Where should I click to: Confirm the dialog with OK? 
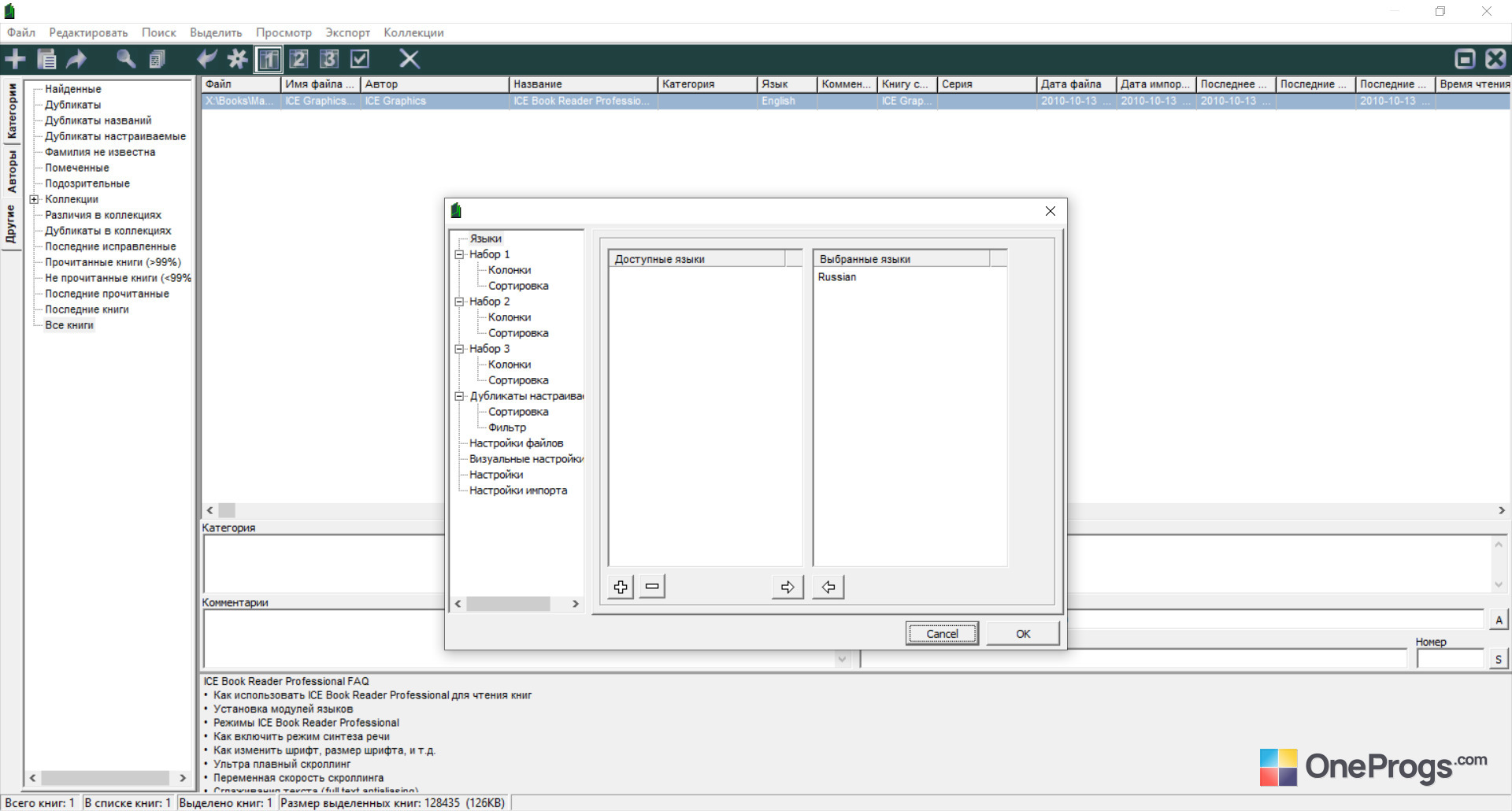coord(1023,633)
